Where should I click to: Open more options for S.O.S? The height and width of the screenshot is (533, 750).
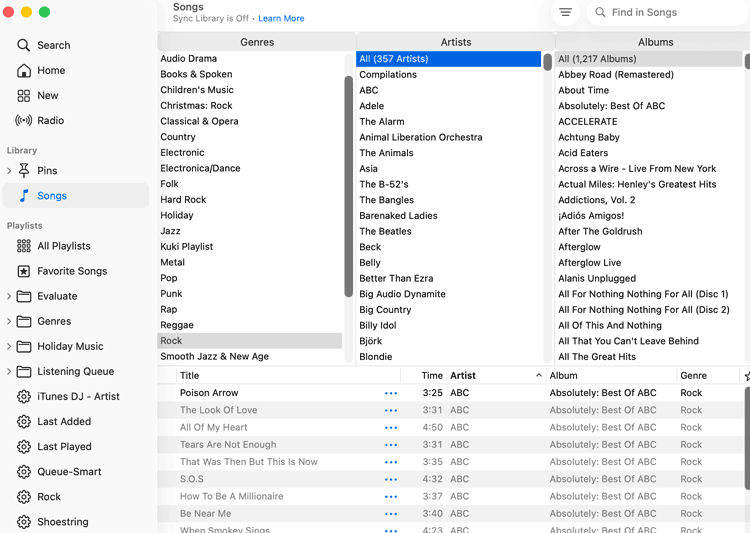click(x=391, y=479)
